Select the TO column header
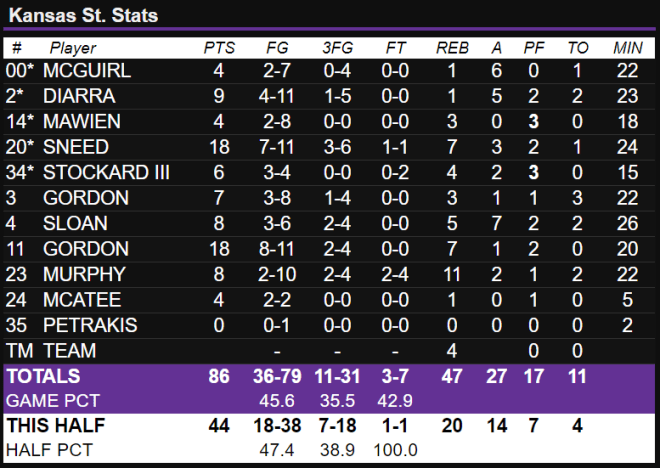Image resolution: width=660 pixels, height=468 pixels. 578,48
